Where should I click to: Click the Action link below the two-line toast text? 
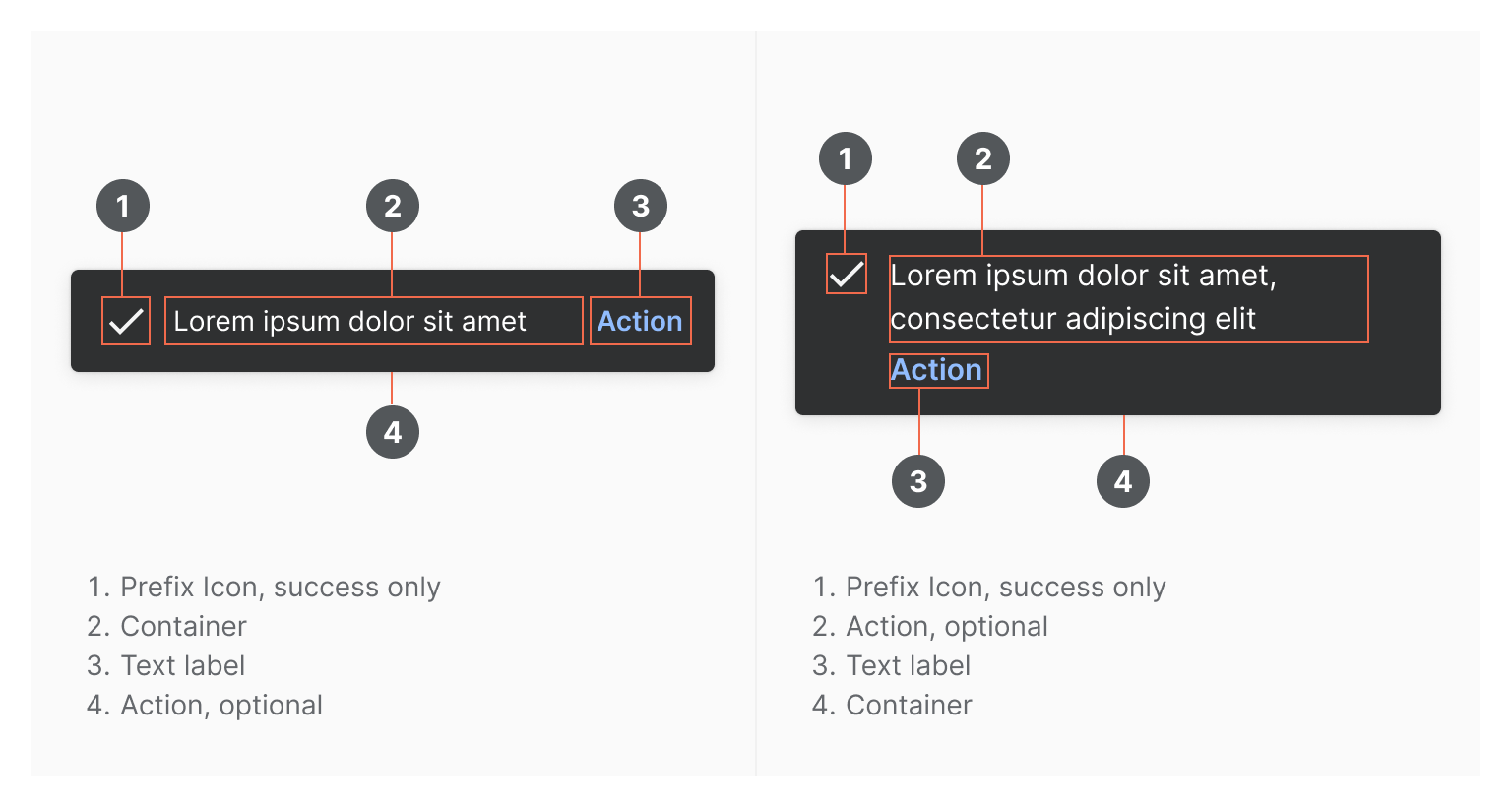(937, 370)
